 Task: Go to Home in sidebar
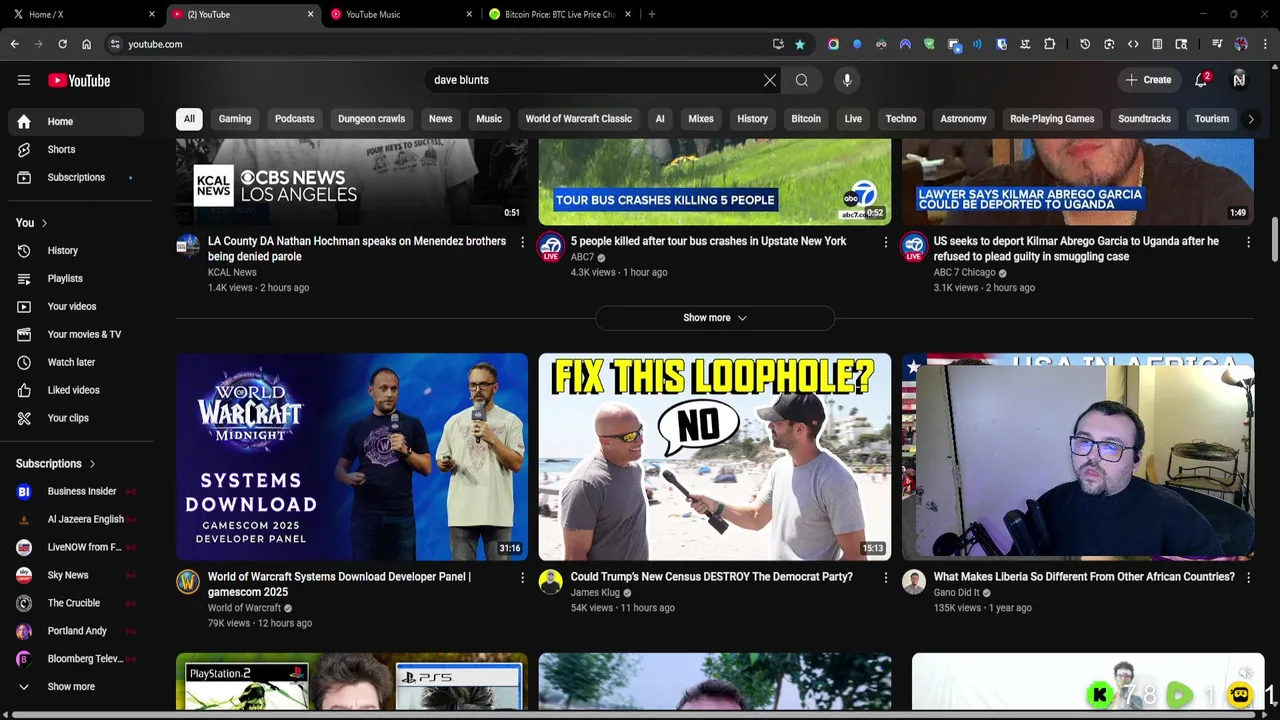76,122
